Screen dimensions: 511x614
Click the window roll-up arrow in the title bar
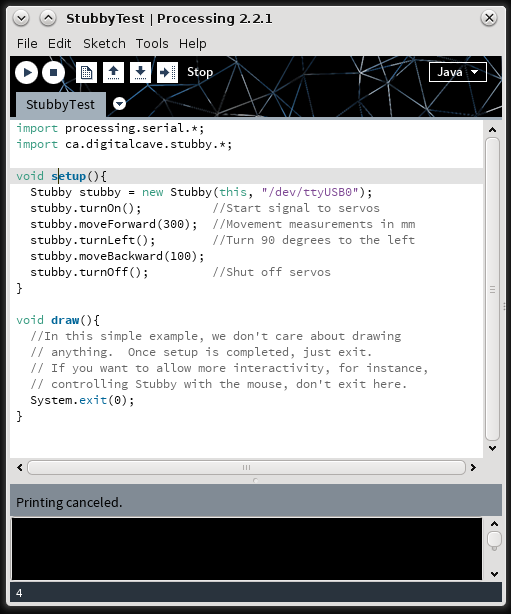[x=48, y=18]
